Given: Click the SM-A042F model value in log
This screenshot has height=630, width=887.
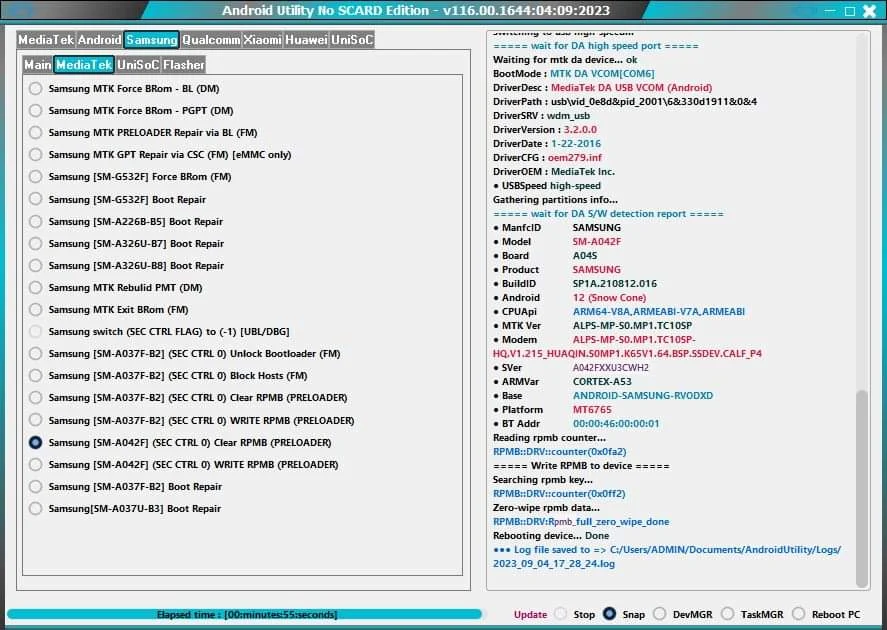Looking at the screenshot, I should click(x=596, y=241).
